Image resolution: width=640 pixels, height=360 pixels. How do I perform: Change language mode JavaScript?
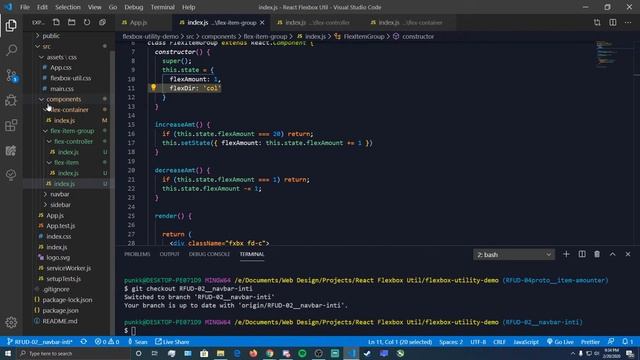pyautogui.click(x=526, y=342)
